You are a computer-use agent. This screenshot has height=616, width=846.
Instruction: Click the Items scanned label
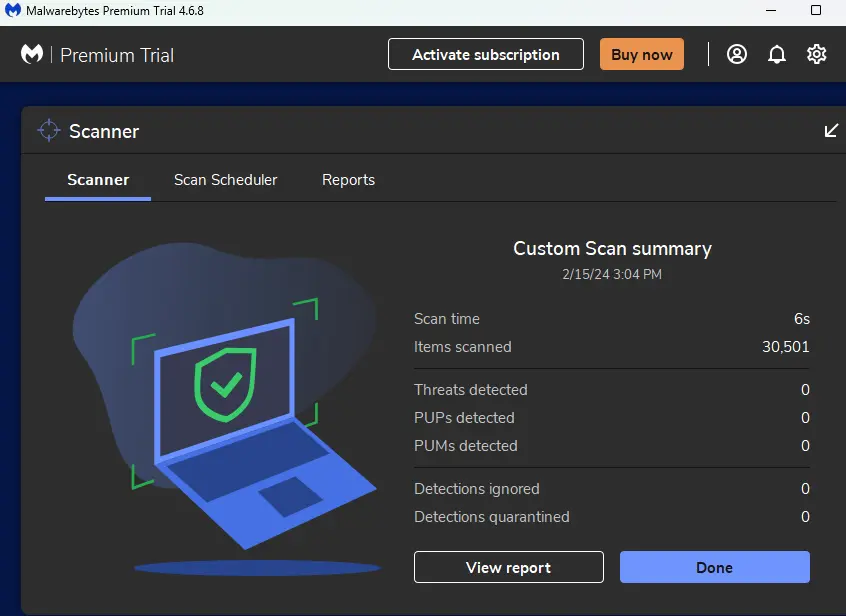click(x=462, y=347)
